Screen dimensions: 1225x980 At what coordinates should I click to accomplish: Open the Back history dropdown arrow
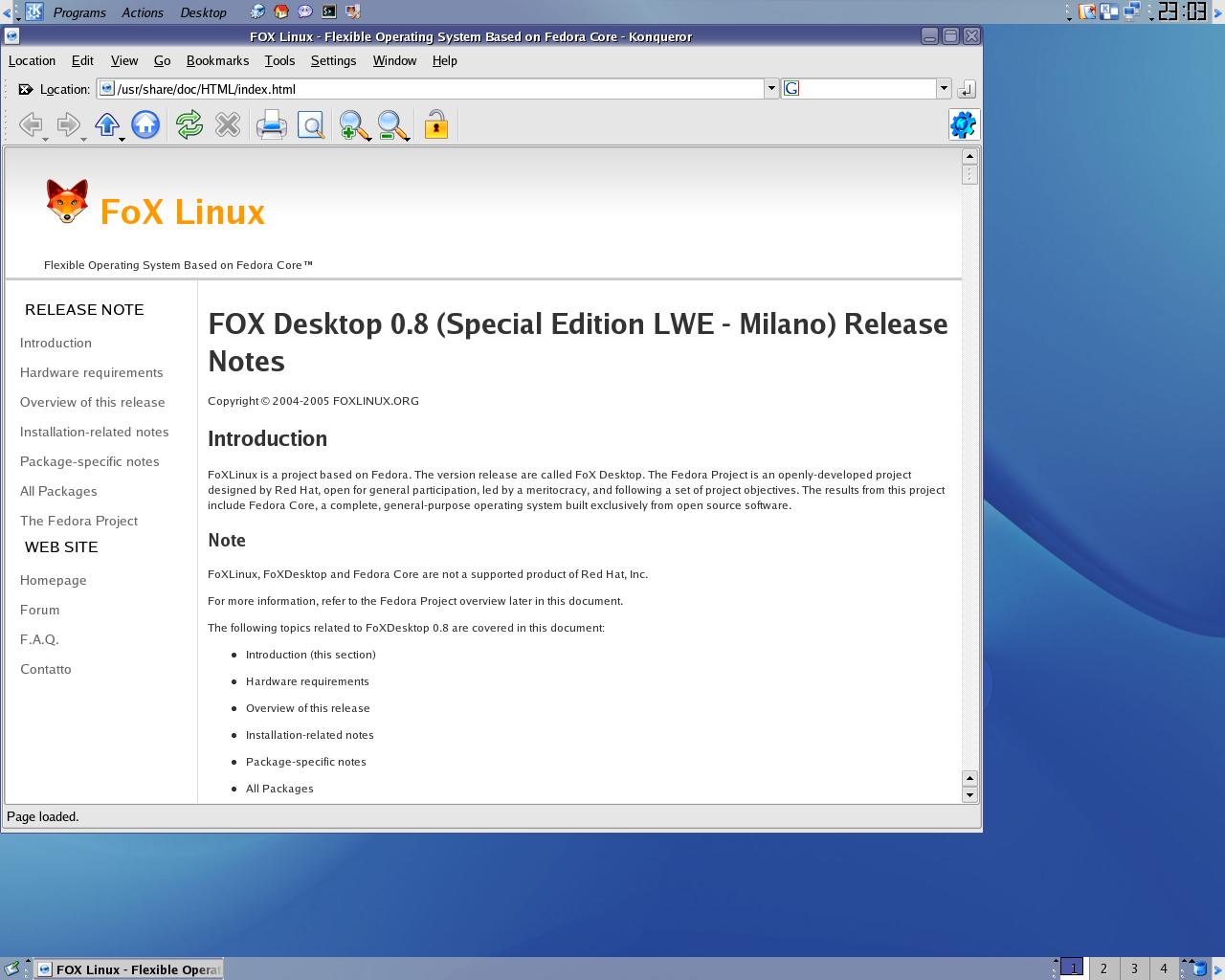45,140
